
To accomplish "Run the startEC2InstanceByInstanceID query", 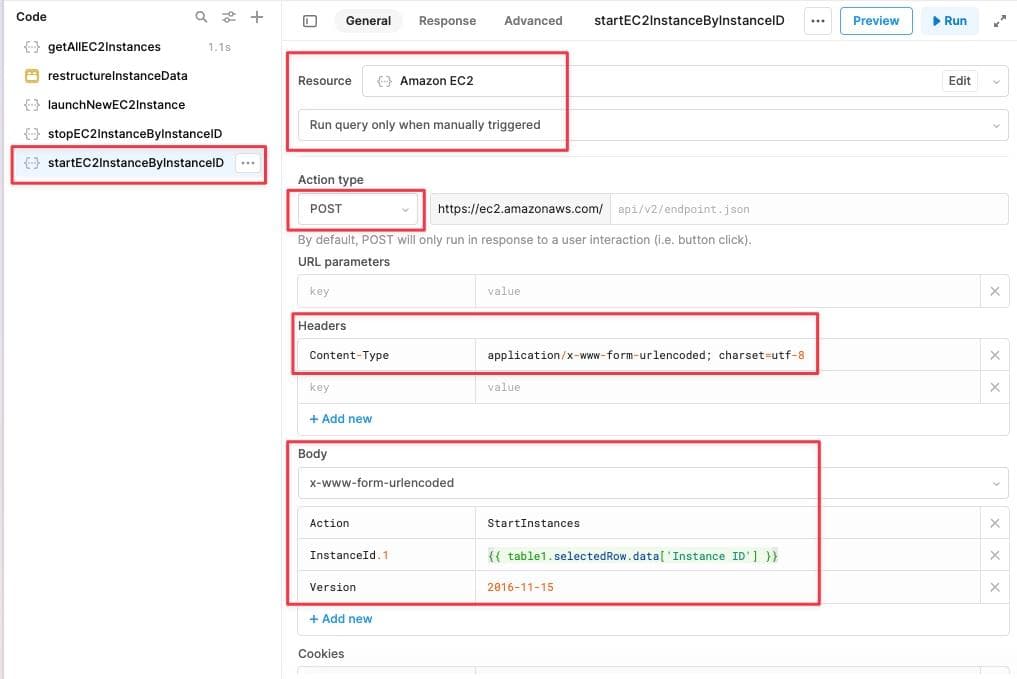I will coord(948,20).
